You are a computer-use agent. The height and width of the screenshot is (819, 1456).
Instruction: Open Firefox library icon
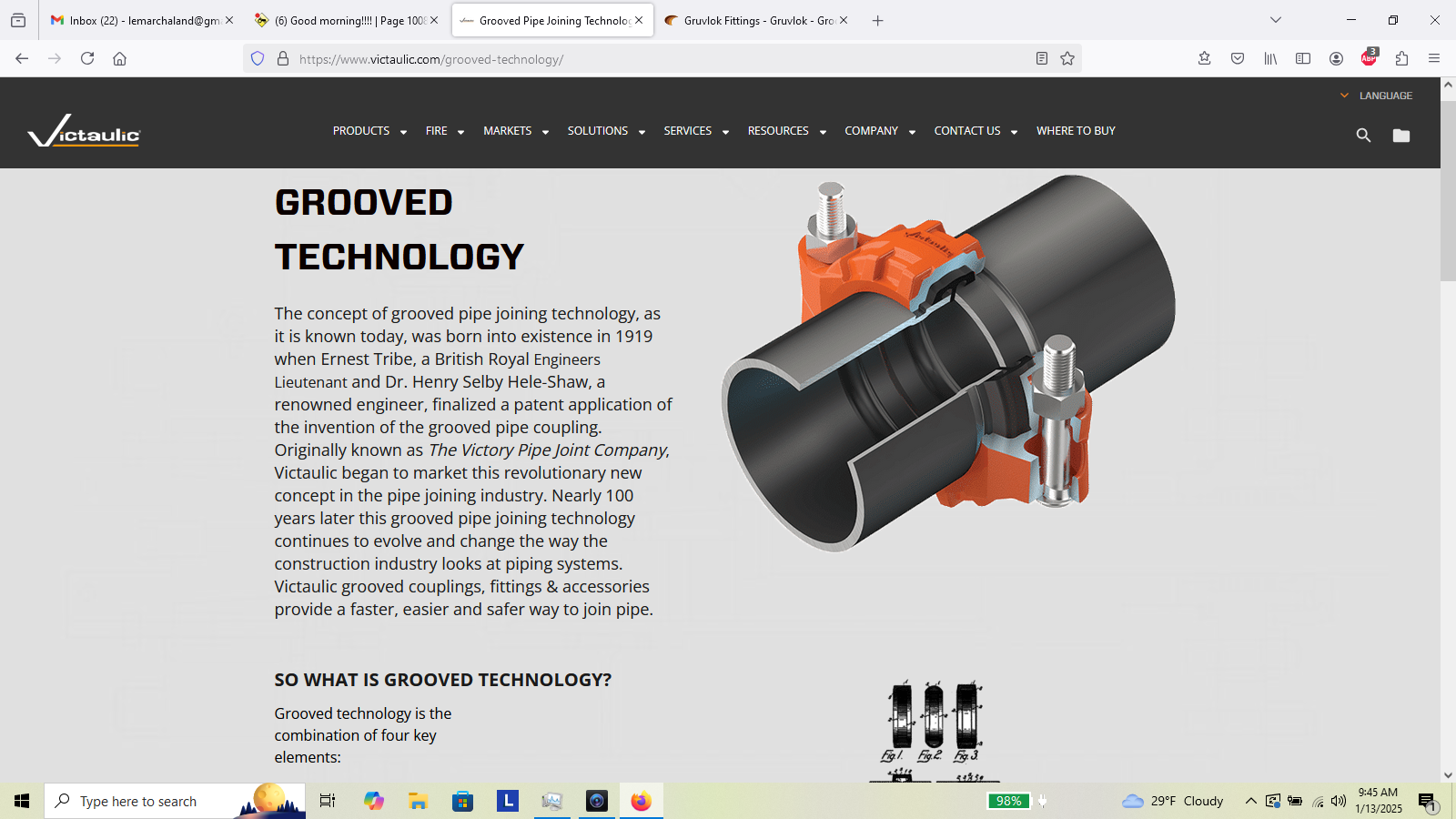tap(1270, 58)
